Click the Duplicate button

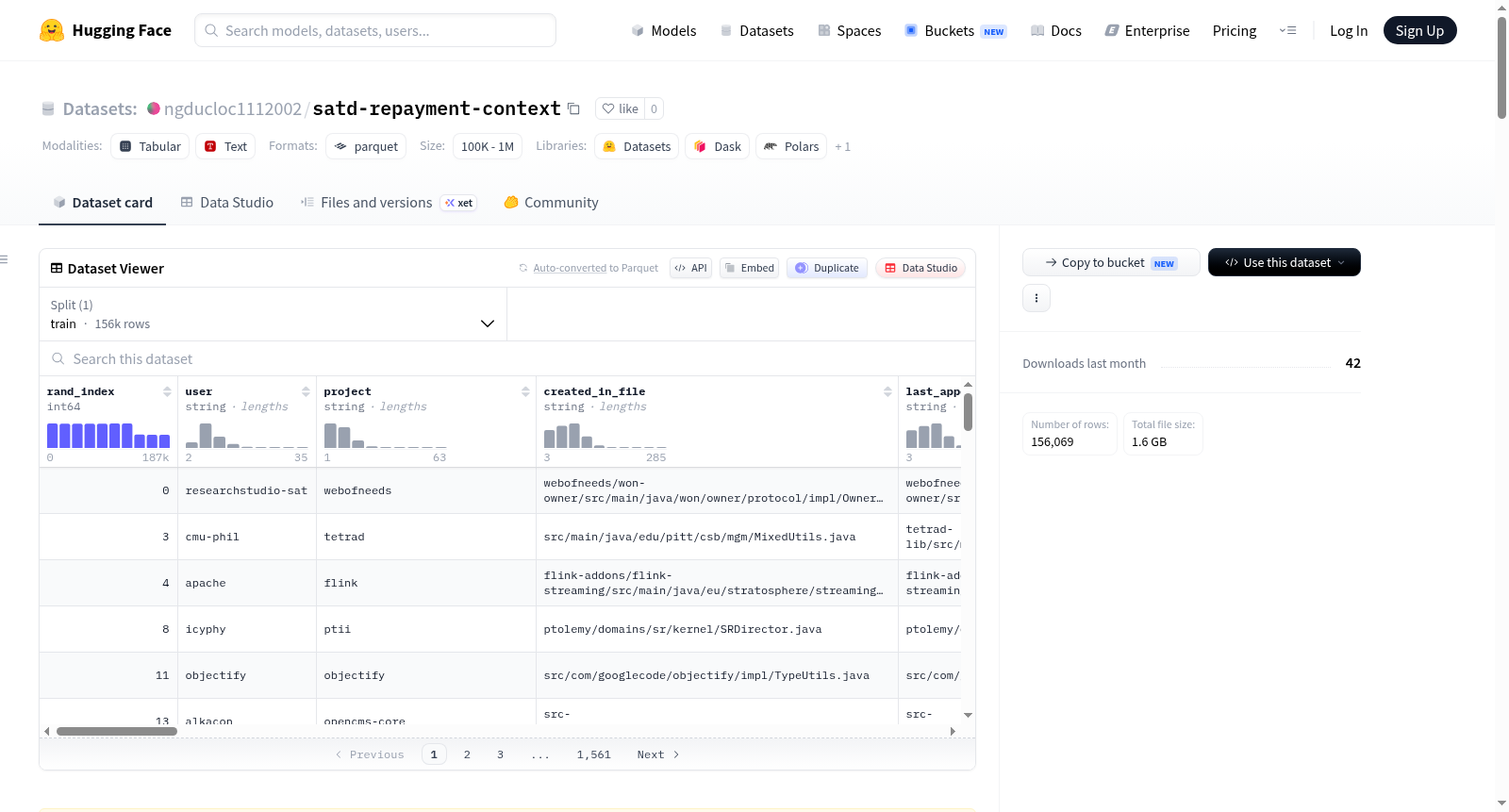coord(827,268)
